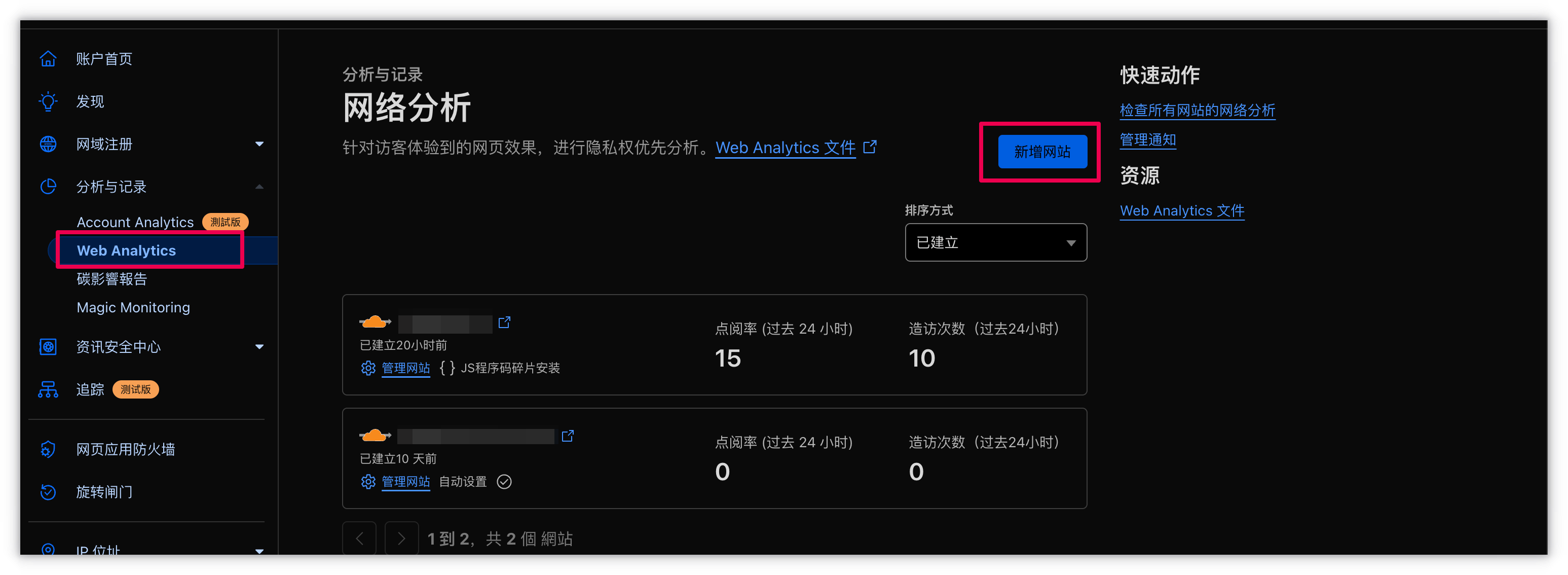Click the location pin icon beside IP 位址
The image size is (1568, 575).
[48, 550]
